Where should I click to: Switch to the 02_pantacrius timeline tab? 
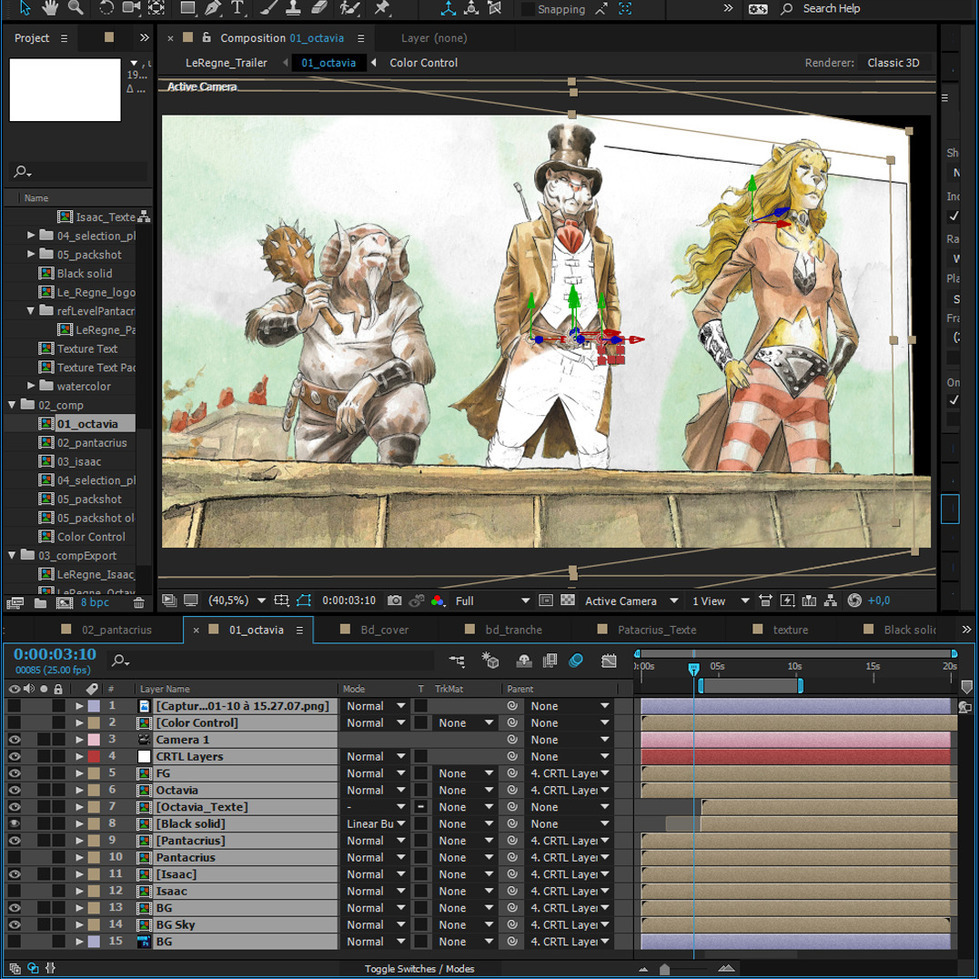[117, 630]
